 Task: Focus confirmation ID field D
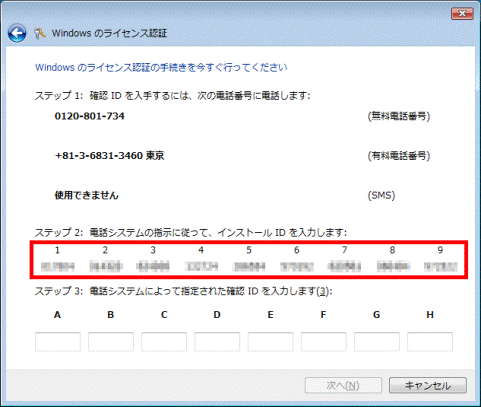click(217, 342)
